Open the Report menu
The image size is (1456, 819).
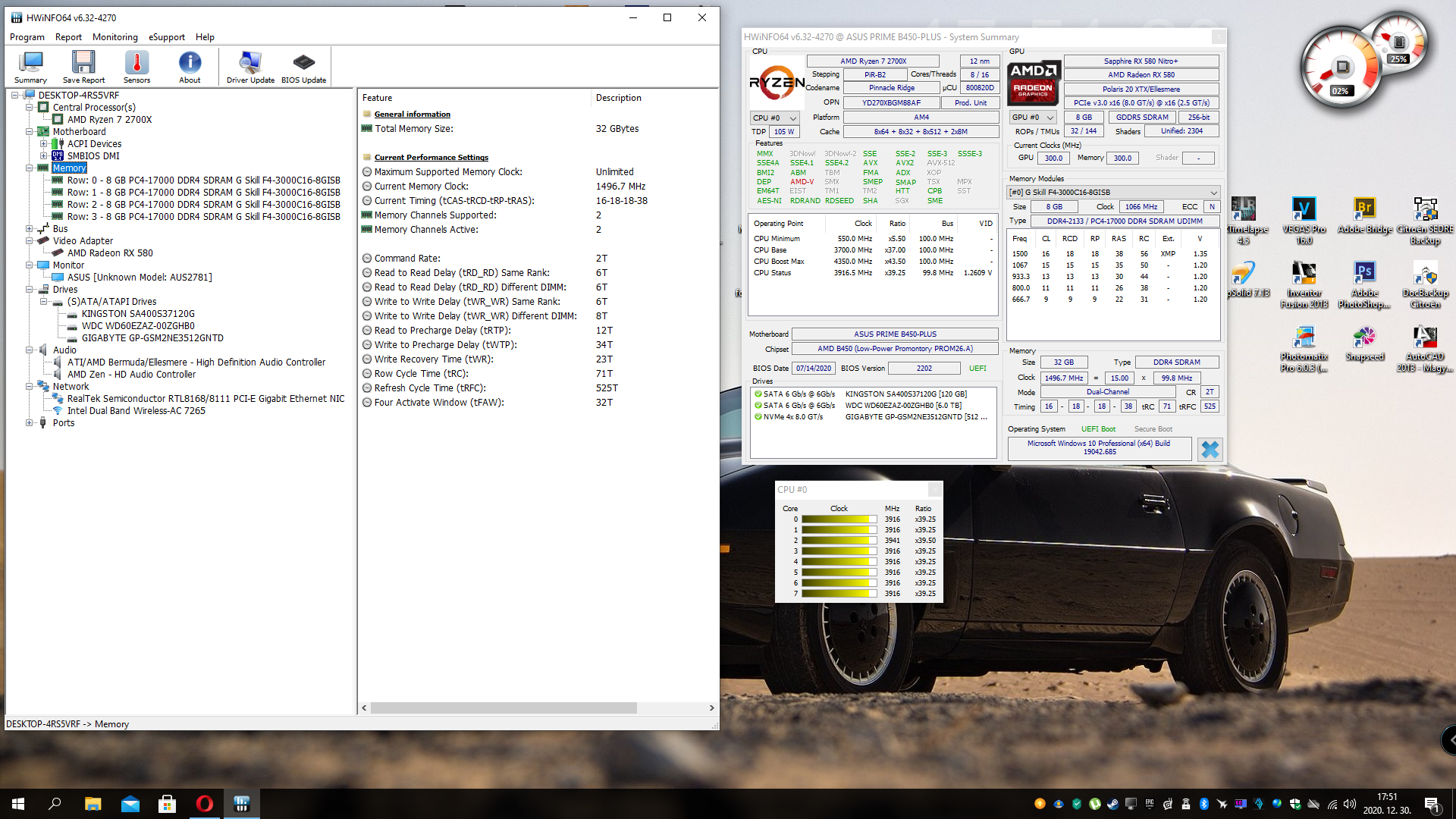pos(68,37)
